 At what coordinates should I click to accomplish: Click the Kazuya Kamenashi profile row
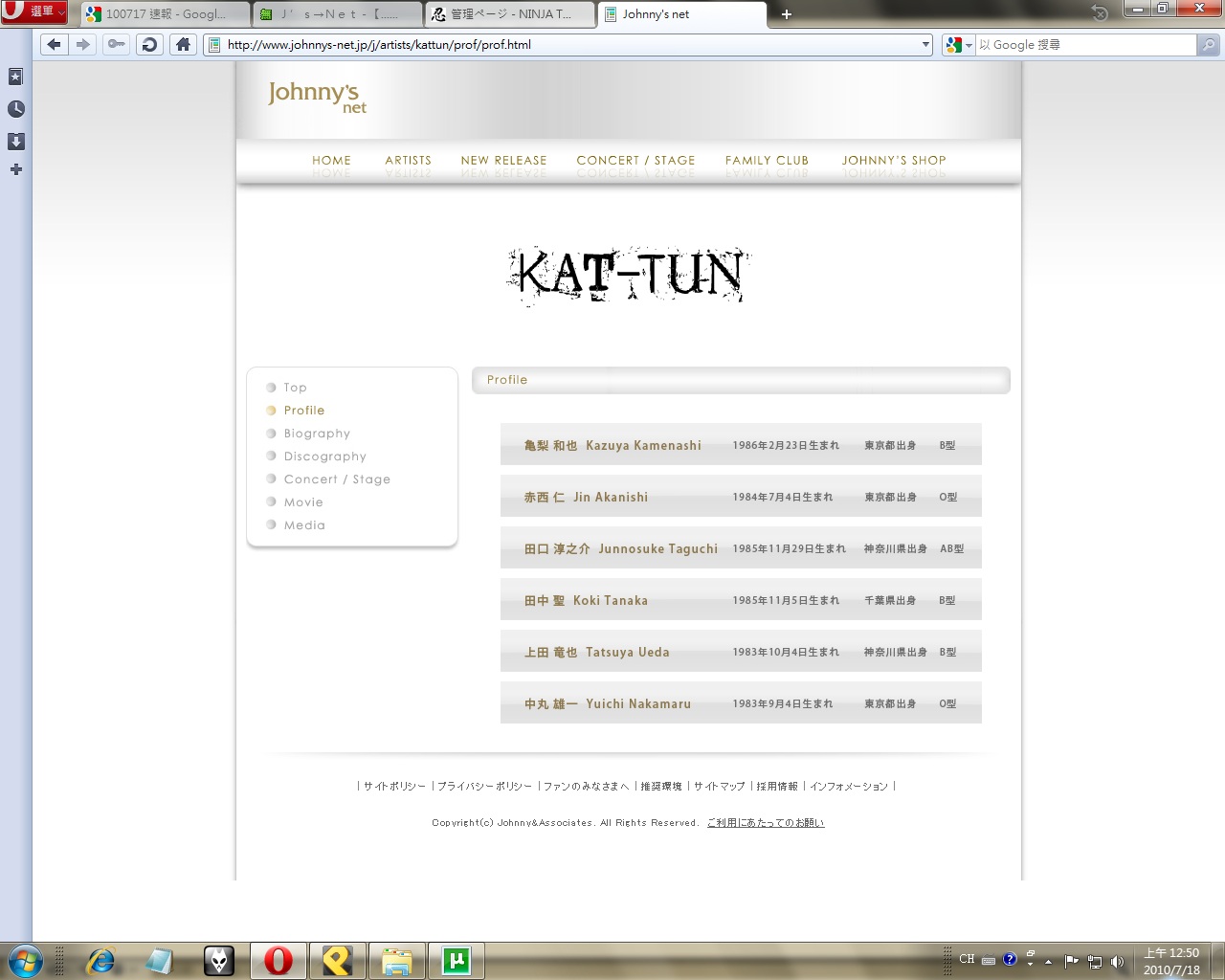(x=741, y=445)
